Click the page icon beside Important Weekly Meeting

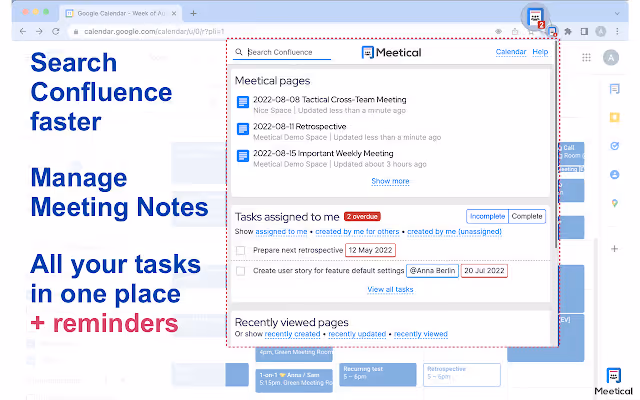pyautogui.click(x=243, y=156)
